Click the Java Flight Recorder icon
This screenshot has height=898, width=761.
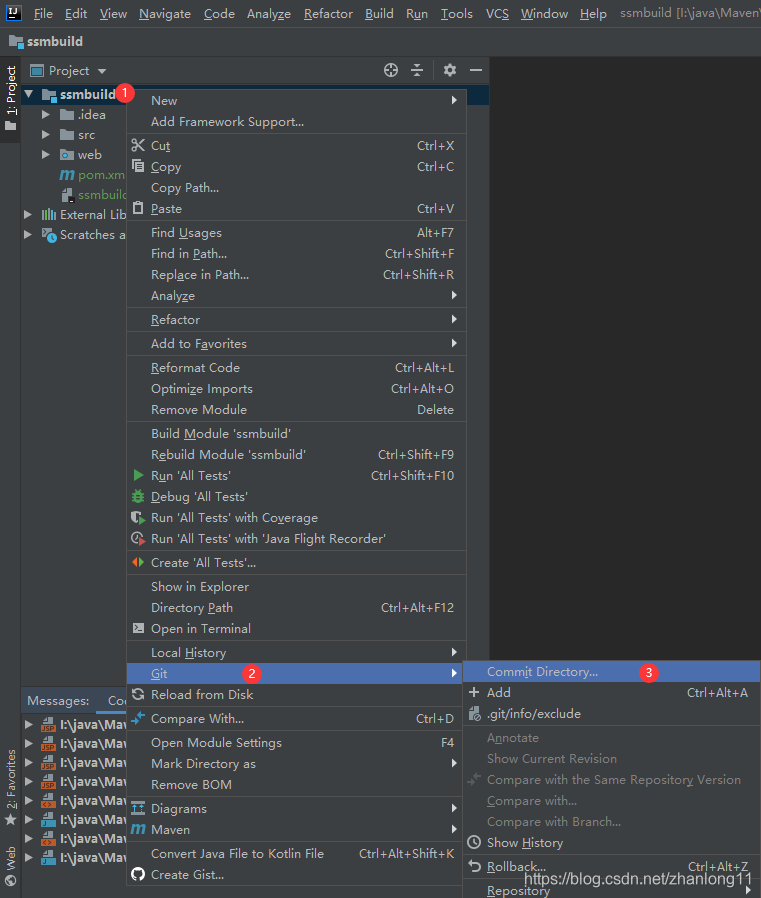point(138,538)
